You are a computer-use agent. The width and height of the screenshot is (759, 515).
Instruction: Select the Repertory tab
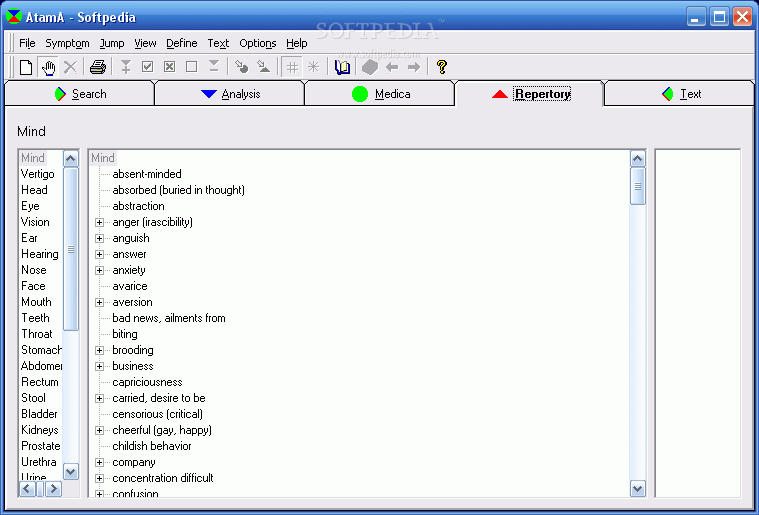click(x=530, y=93)
